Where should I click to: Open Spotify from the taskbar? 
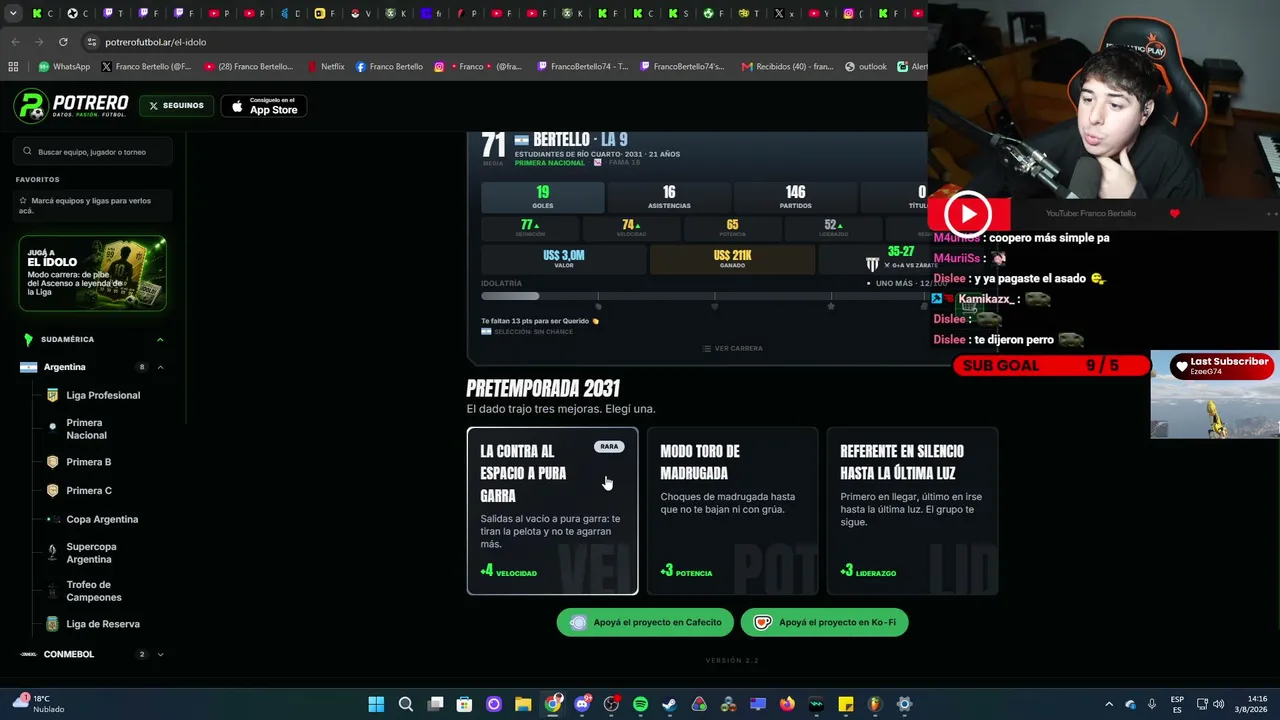click(640, 704)
